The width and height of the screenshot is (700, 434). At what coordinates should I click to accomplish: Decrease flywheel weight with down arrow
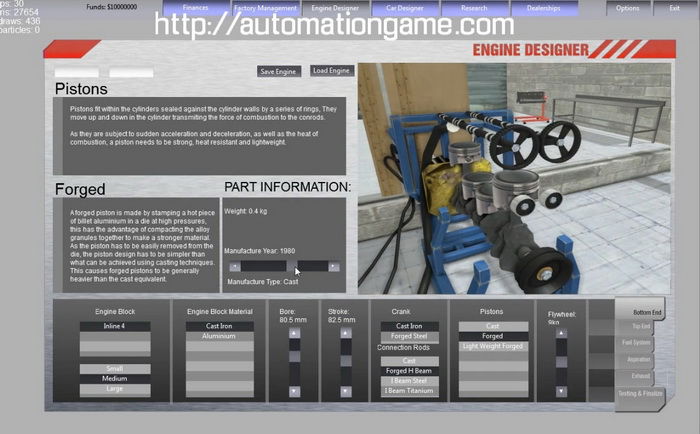point(562,392)
